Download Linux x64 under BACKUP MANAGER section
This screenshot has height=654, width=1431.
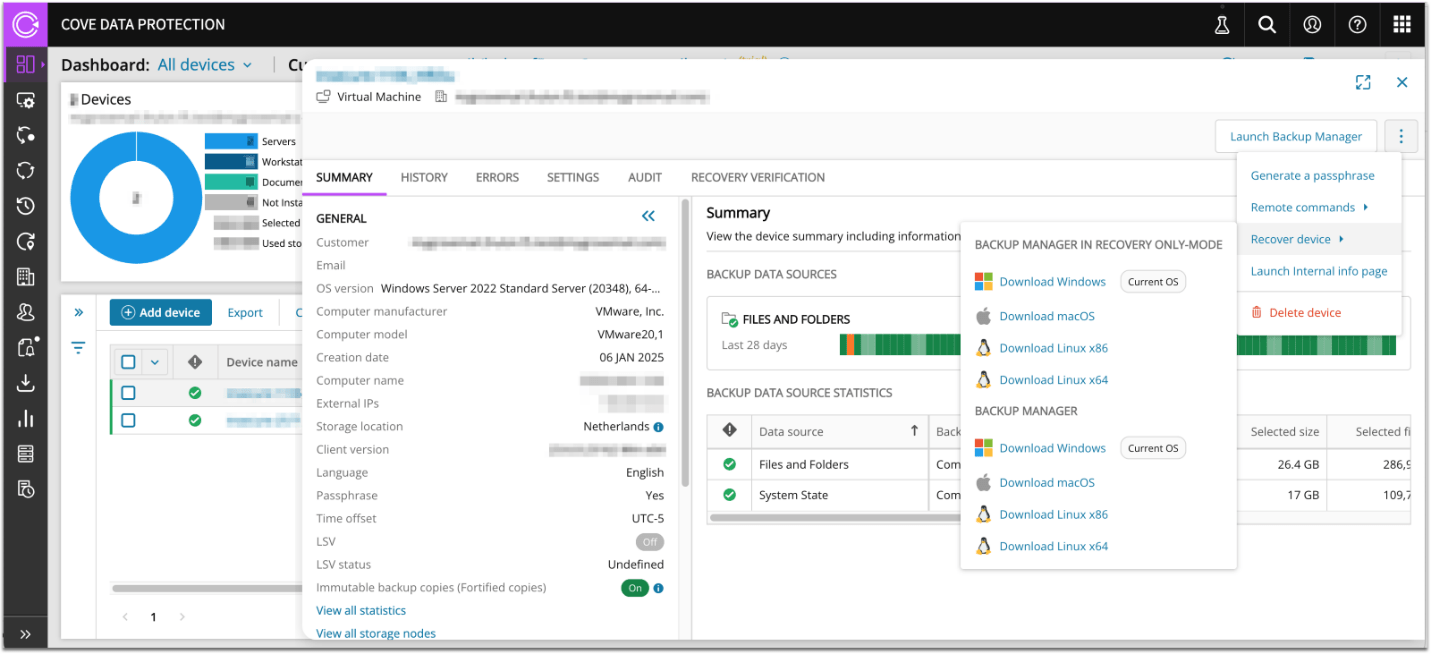[x=1053, y=546]
